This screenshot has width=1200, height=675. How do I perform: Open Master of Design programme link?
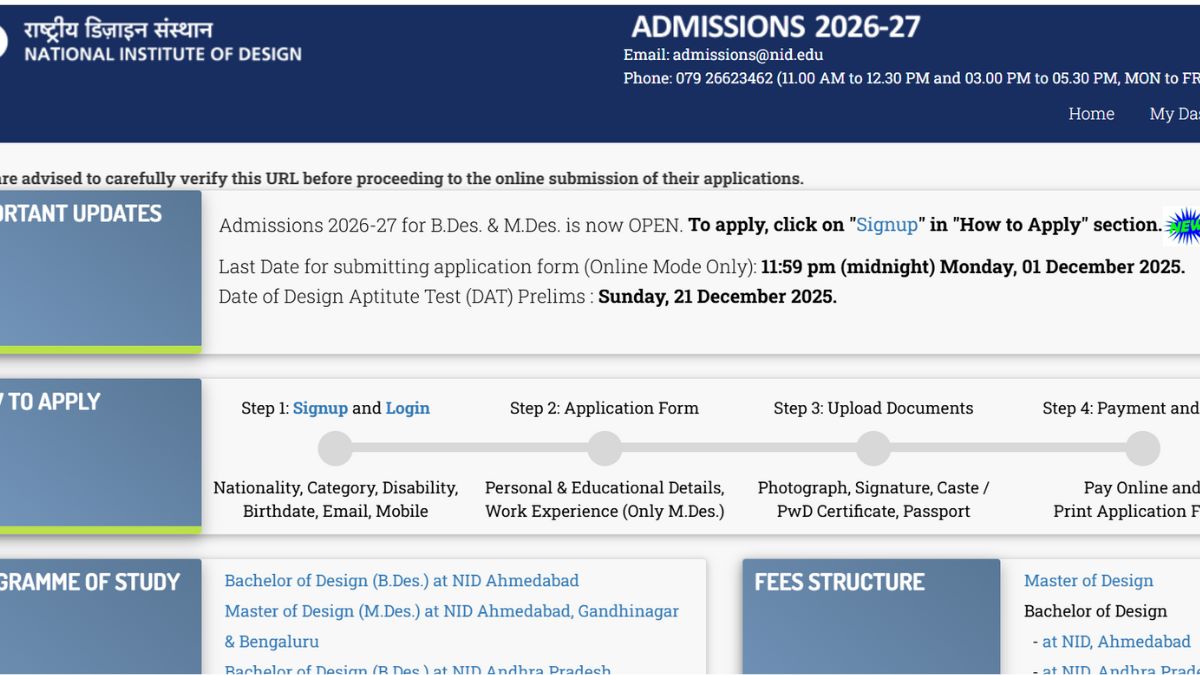point(451,611)
